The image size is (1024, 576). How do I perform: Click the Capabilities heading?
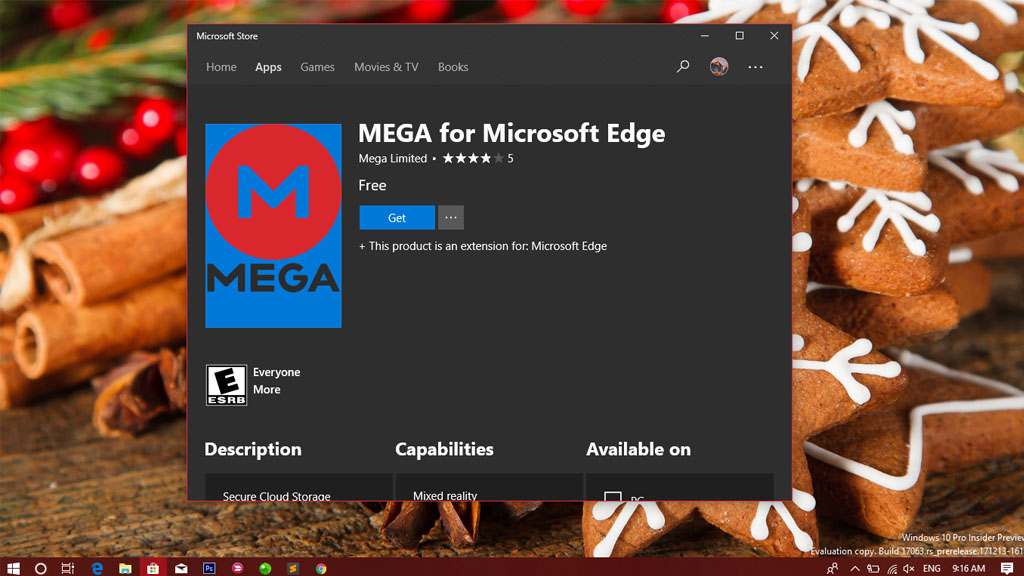444,449
